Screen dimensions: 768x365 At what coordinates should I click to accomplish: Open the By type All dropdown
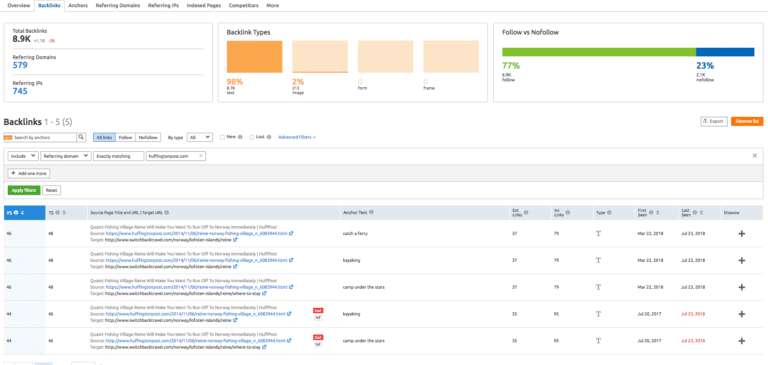(x=200, y=138)
